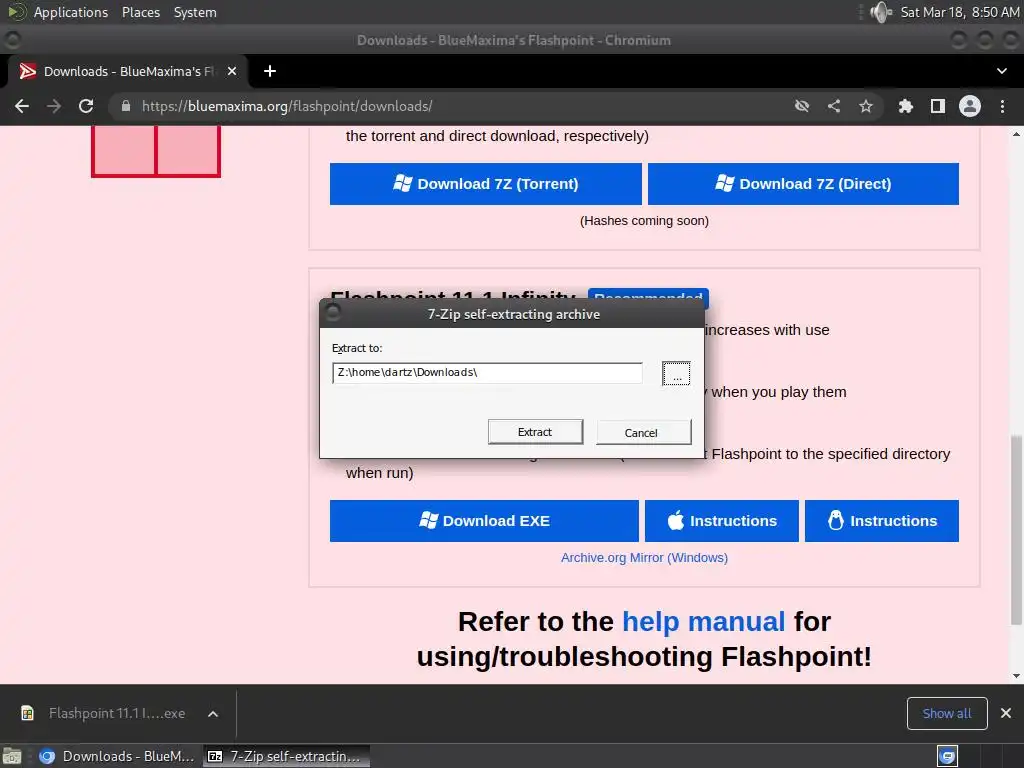Switch to Downloads - BlueM... taskbar window
Image resolution: width=1024 pixels, height=768 pixels.
118,756
